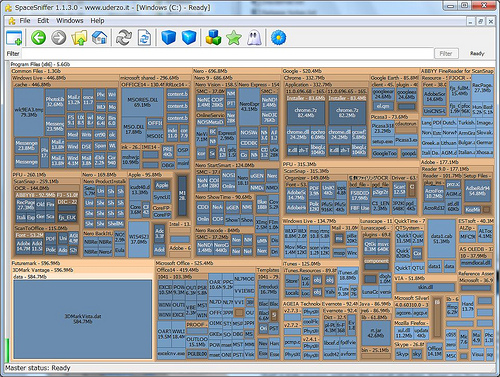Click the first blue cube icon
The image size is (500, 377).
tap(169, 37)
